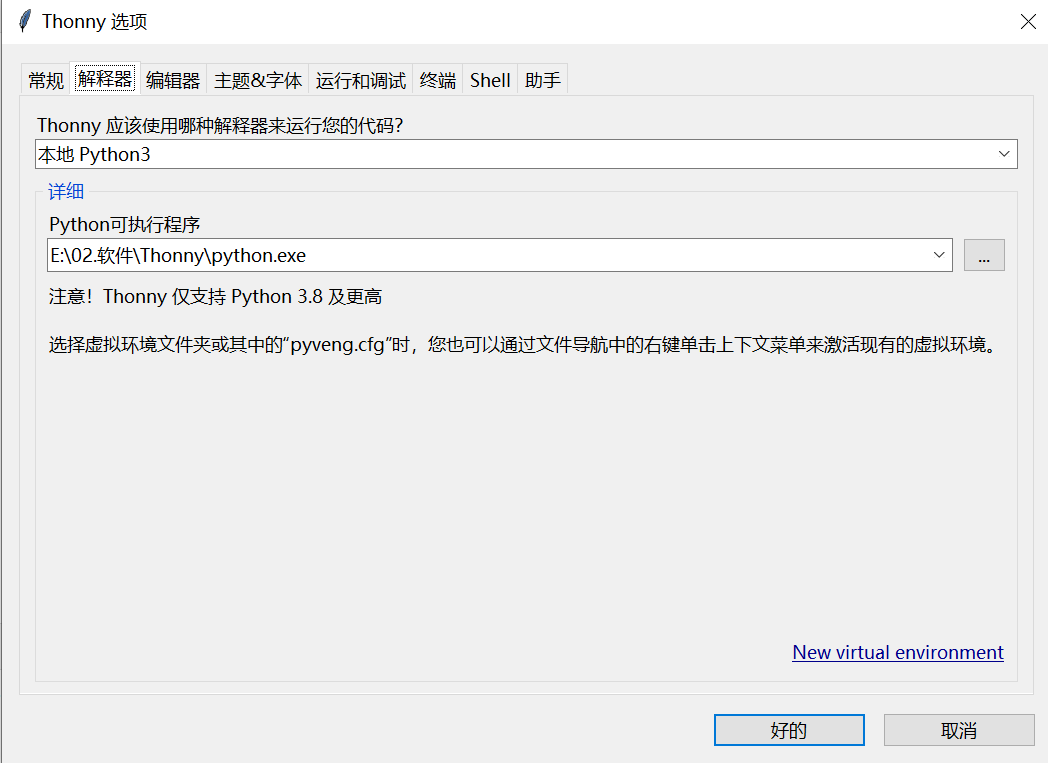Open the 运行和调试 tab
Image resolution: width=1048 pixels, height=763 pixels.
[361, 80]
